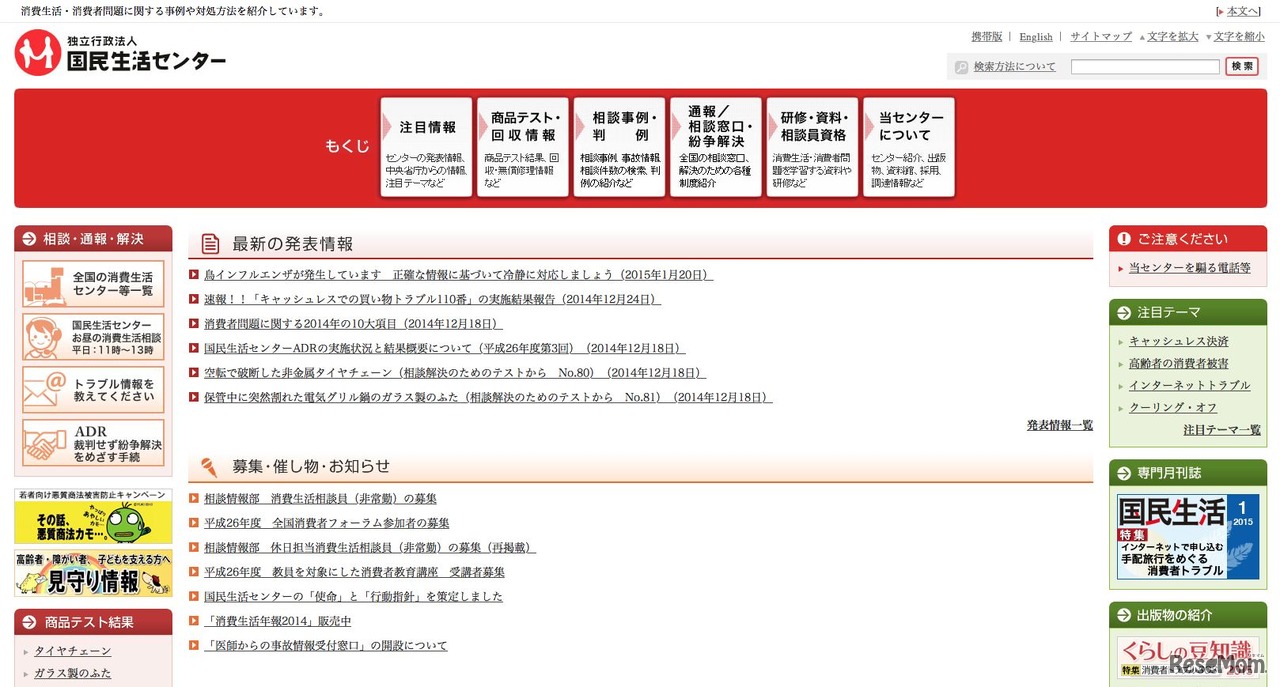Open 「消費生活年報2014」販売中 link
The height and width of the screenshot is (687, 1280).
click(278, 621)
